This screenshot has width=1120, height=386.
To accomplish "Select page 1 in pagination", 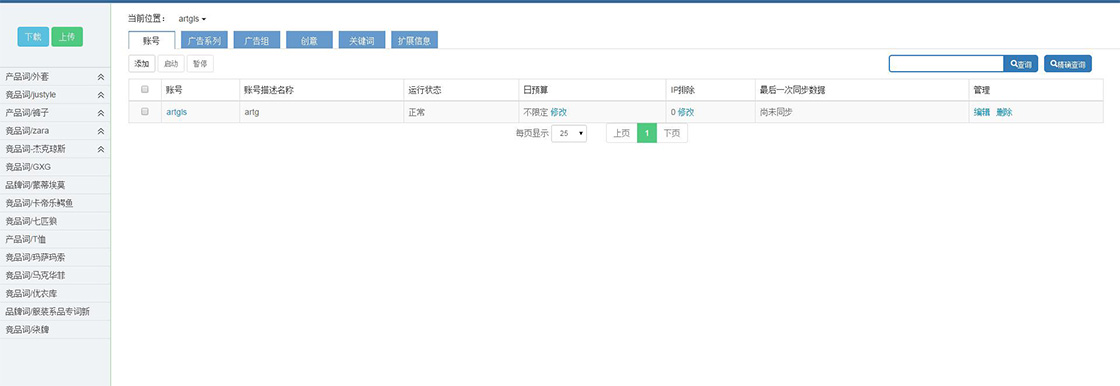I will tap(646, 133).
